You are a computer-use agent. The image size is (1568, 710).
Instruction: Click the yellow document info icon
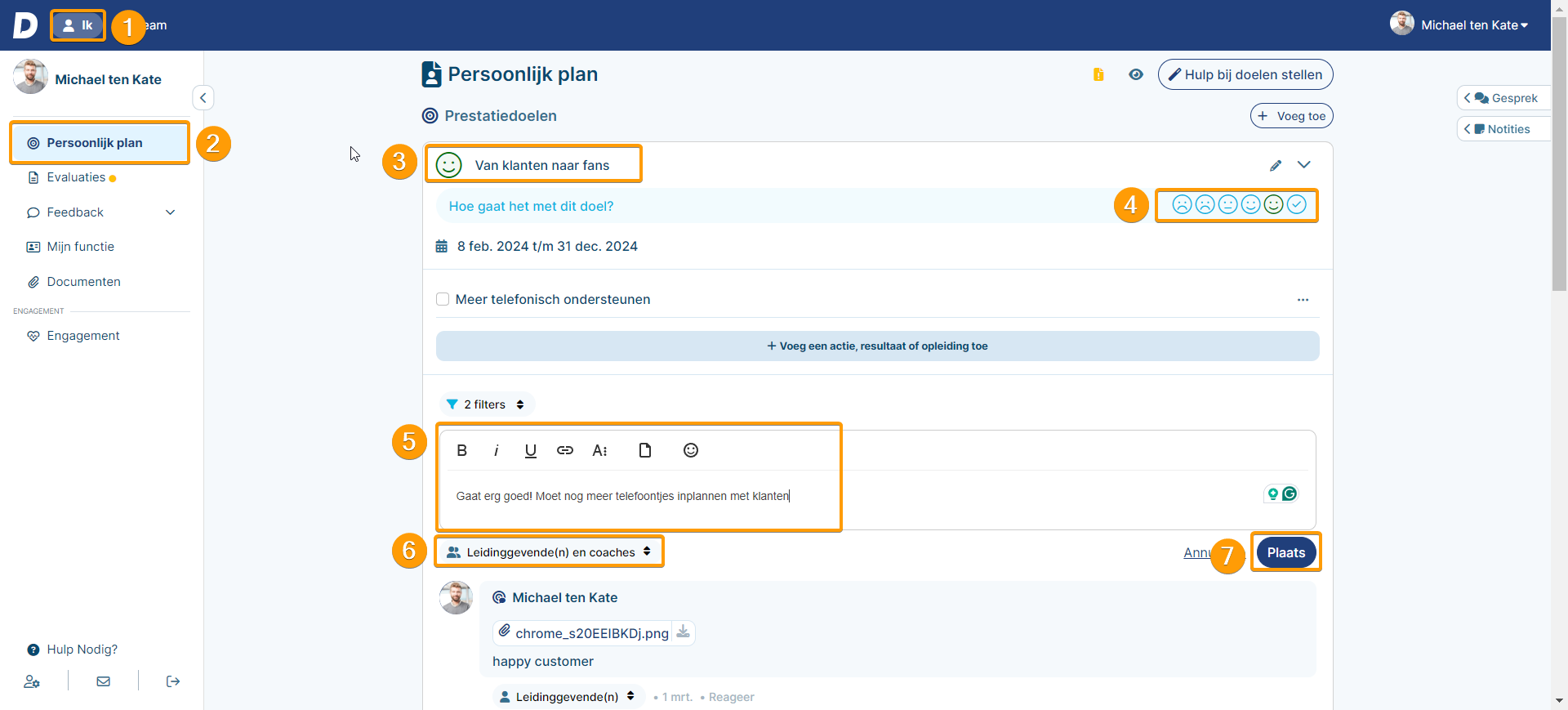click(1098, 74)
